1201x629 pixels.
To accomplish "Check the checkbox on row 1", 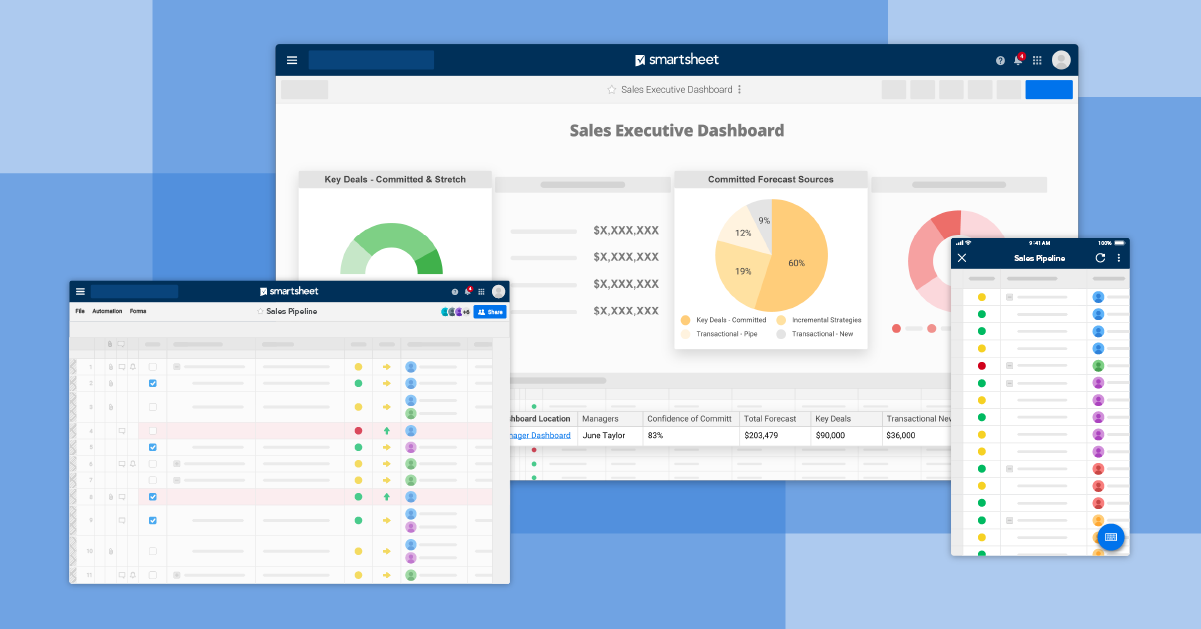I will coord(152,367).
